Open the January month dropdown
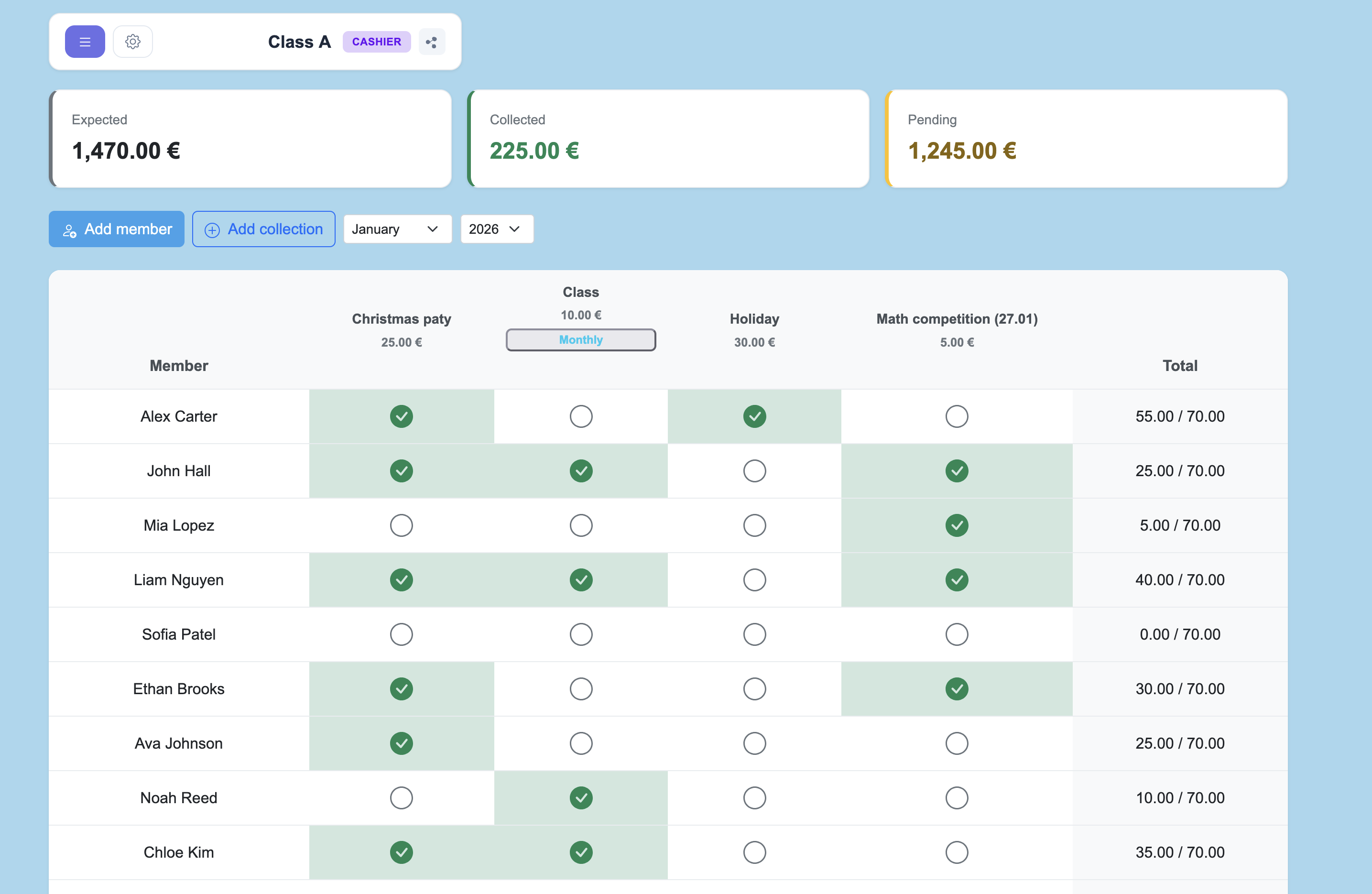Viewport: 1372px width, 894px height. click(x=397, y=229)
